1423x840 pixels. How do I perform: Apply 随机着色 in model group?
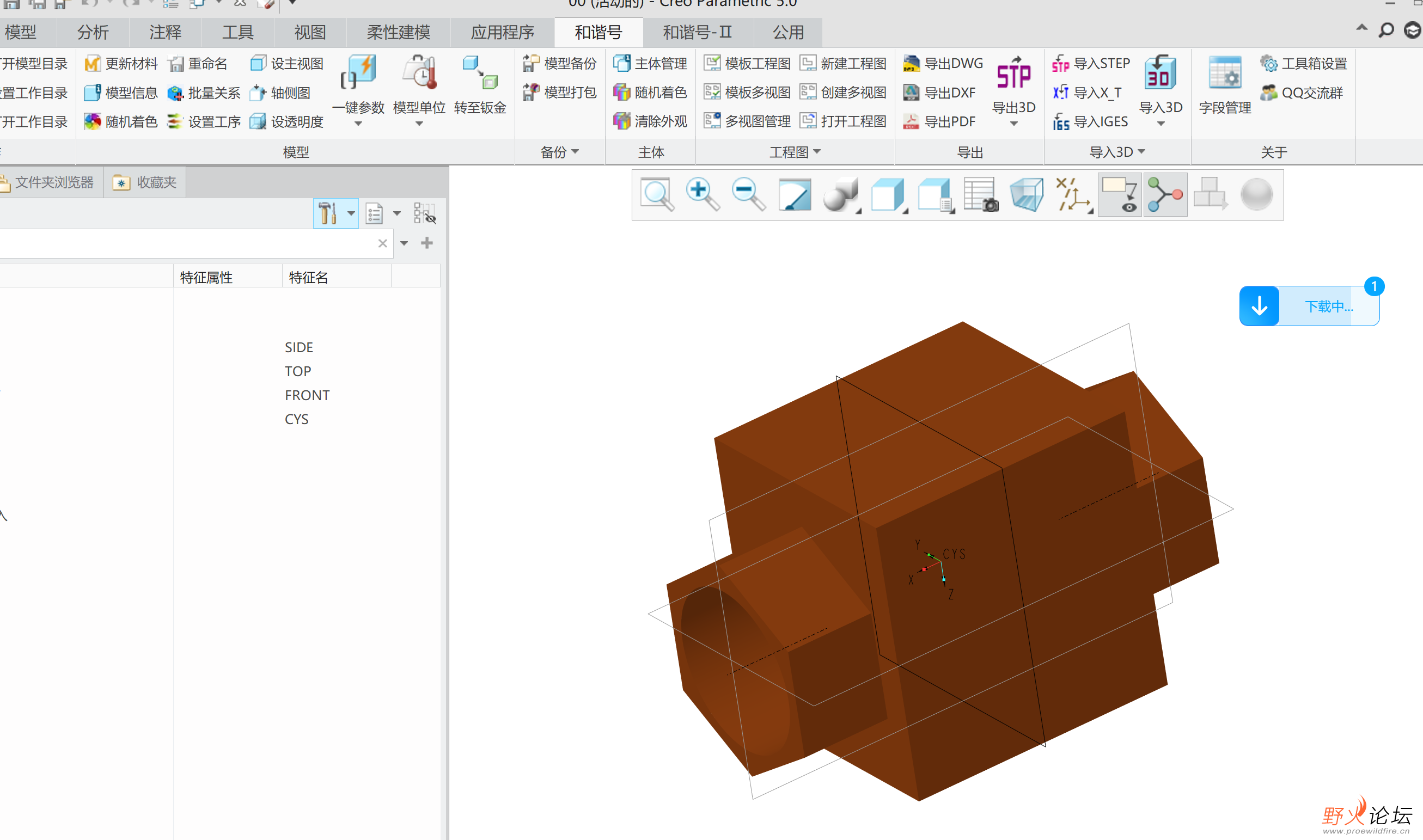(120, 122)
